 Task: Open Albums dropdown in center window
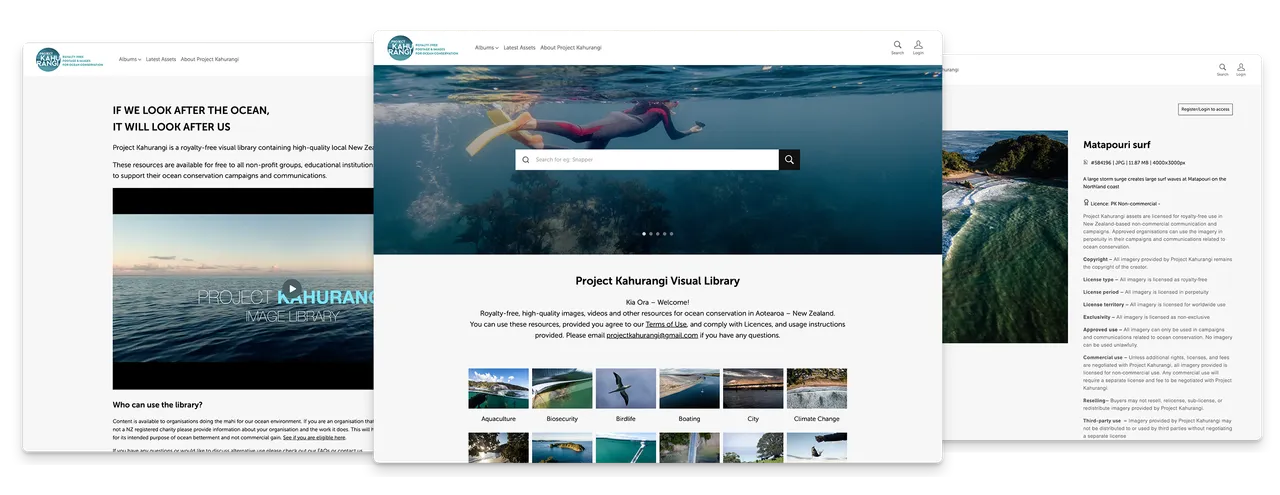click(486, 48)
